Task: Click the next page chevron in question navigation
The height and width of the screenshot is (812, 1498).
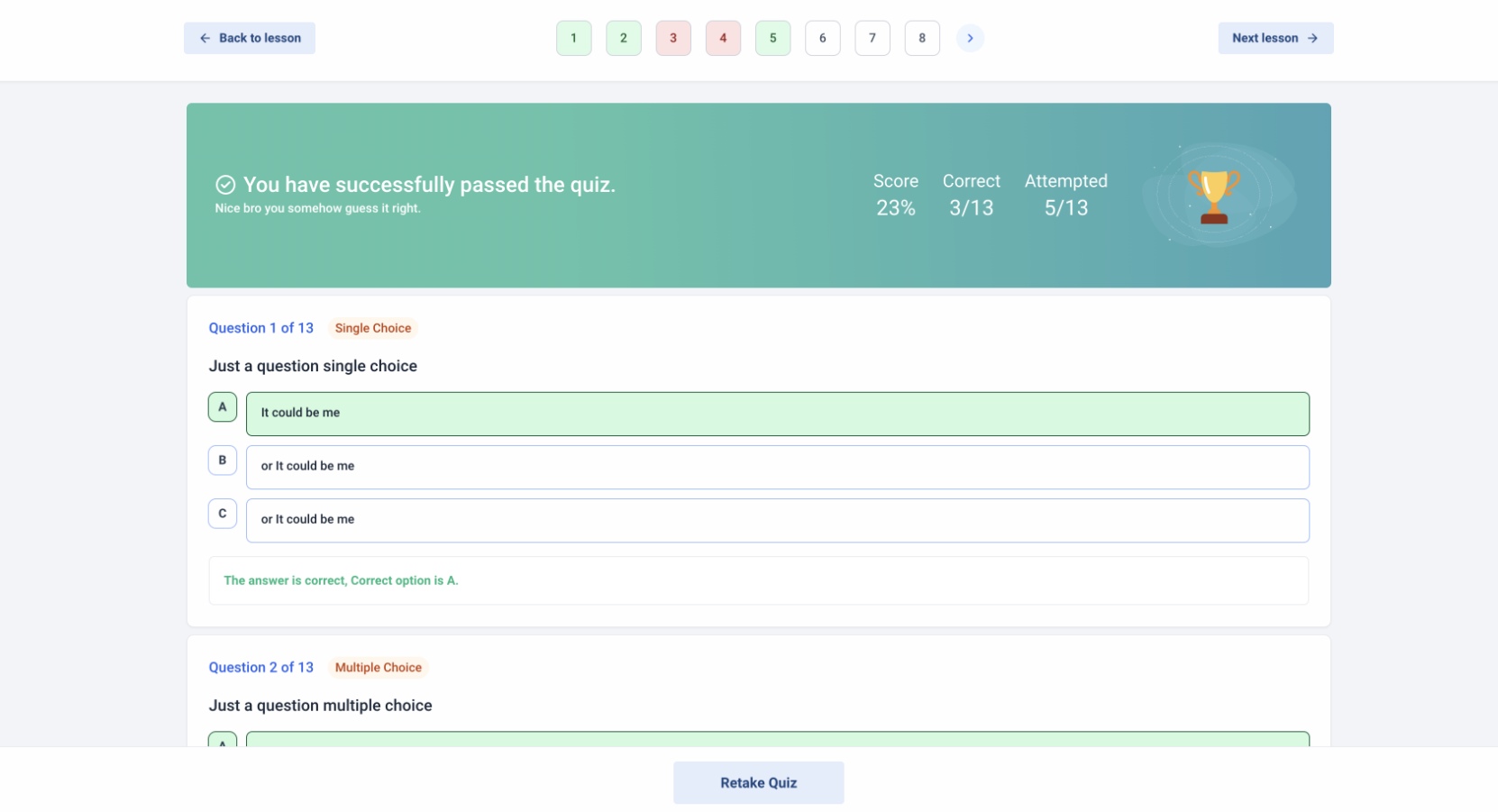Action: point(970,38)
